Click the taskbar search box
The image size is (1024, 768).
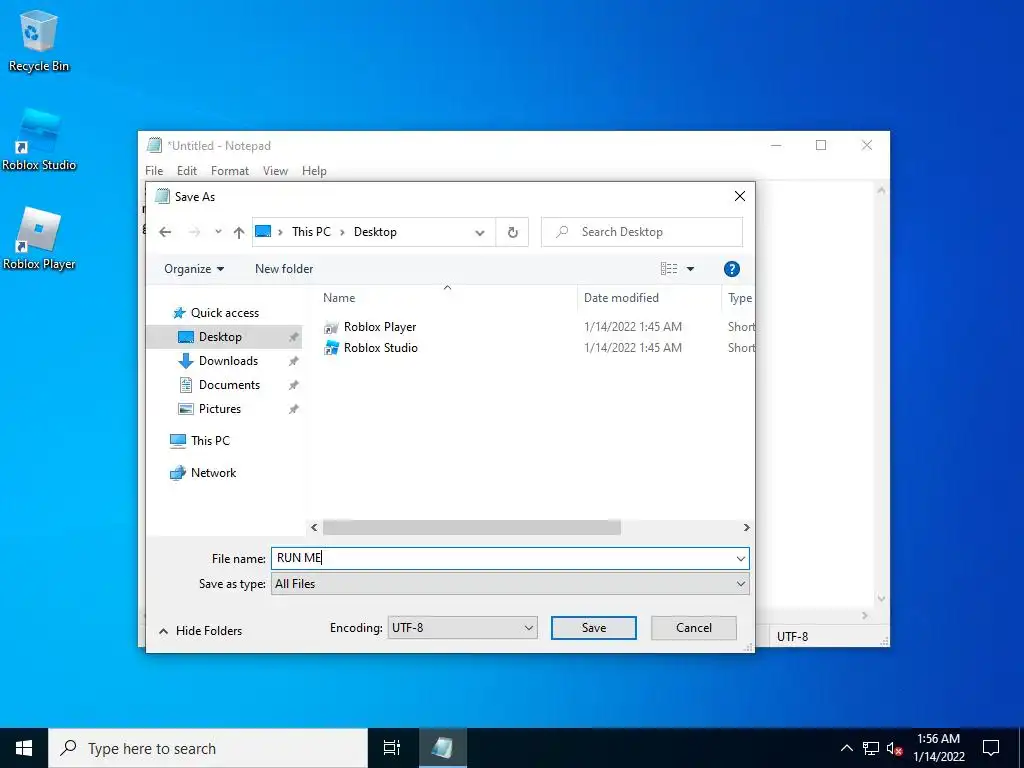(208, 748)
